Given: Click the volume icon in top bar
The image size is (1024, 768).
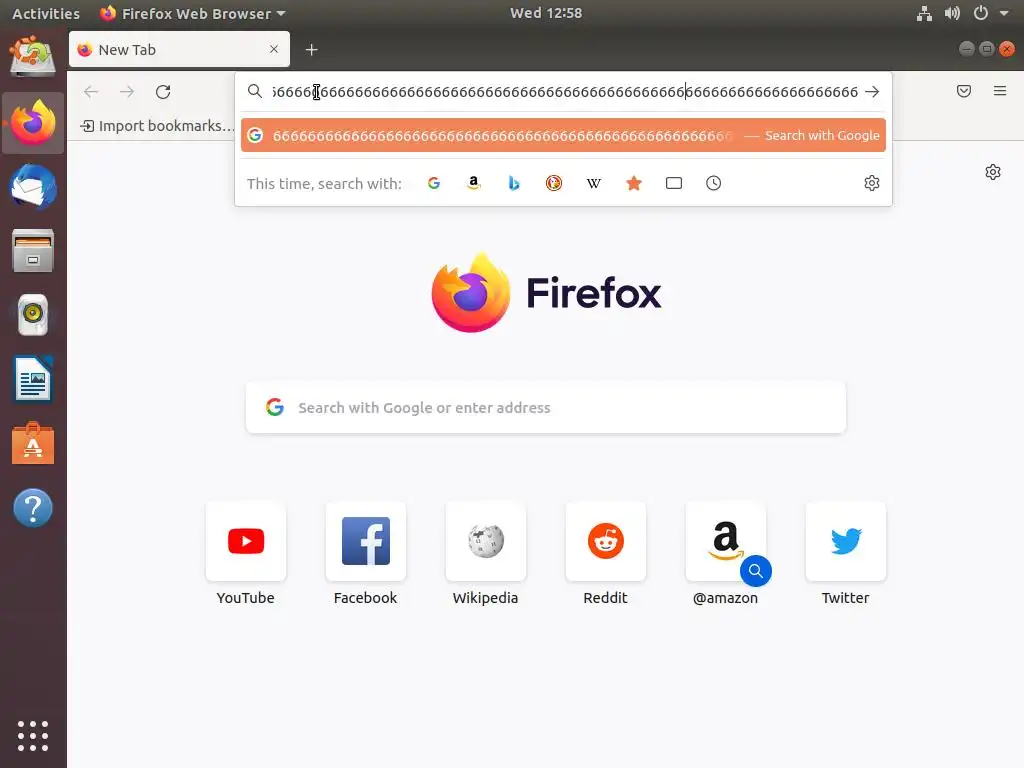Looking at the screenshot, I should [x=952, y=13].
